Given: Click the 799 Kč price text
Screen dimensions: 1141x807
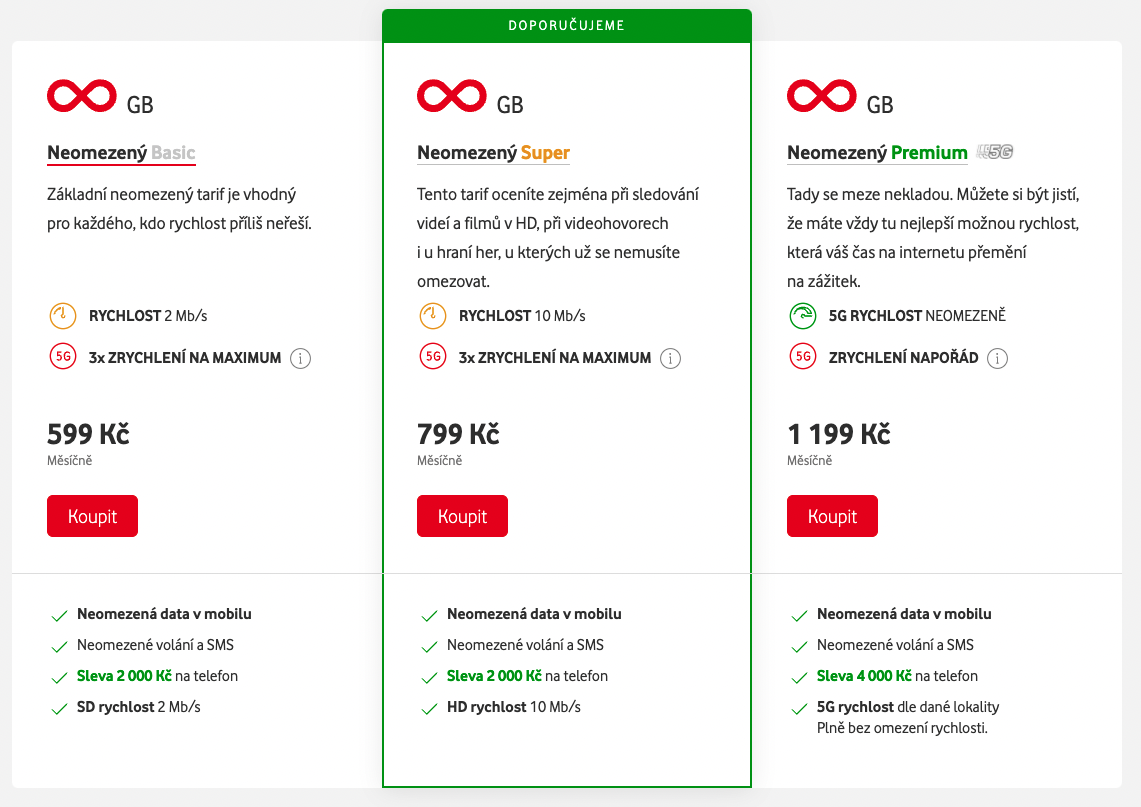Looking at the screenshot, I should (x=458, y=434).
